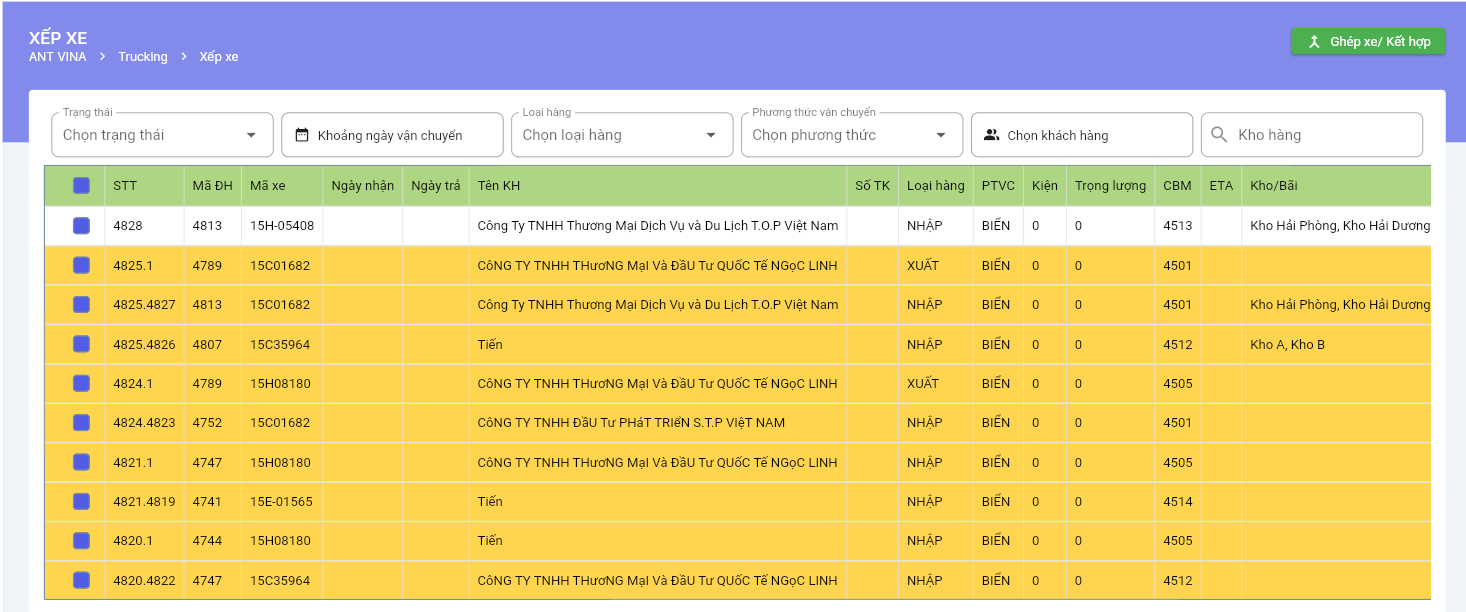Screen dimensions: 1466x612
Task: Open the Trạng thái dropdown
Action: [162, 135]
